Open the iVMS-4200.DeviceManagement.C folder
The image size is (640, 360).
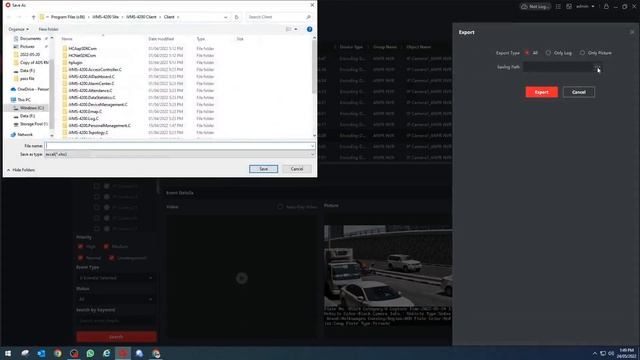[x=98, y=104]
